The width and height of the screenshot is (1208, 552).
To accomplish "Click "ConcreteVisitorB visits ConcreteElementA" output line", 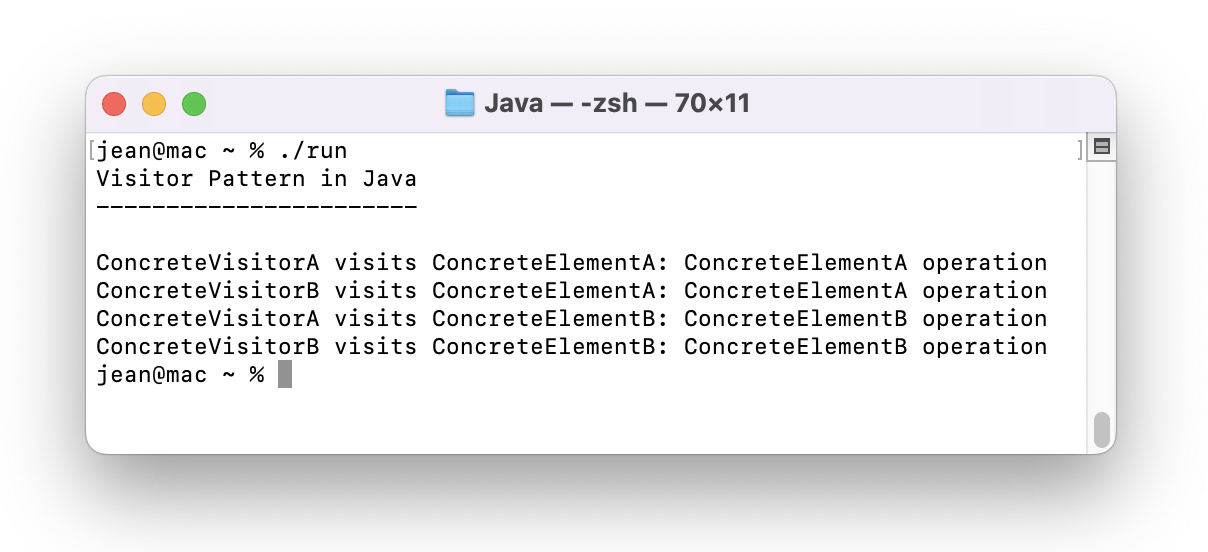I will tap(571, 291).
